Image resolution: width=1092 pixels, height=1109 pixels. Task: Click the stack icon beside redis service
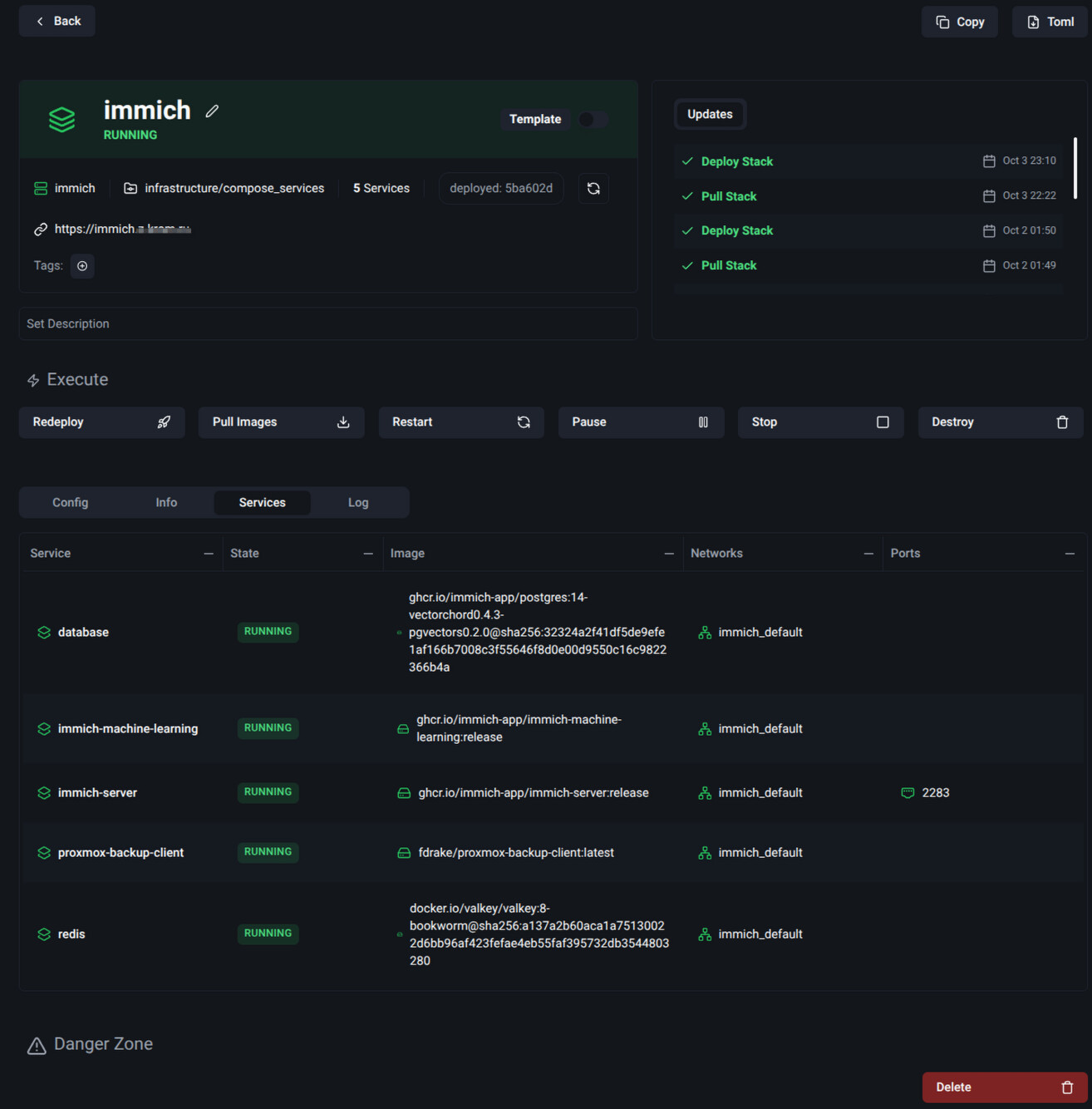click(x=44, y=934)
